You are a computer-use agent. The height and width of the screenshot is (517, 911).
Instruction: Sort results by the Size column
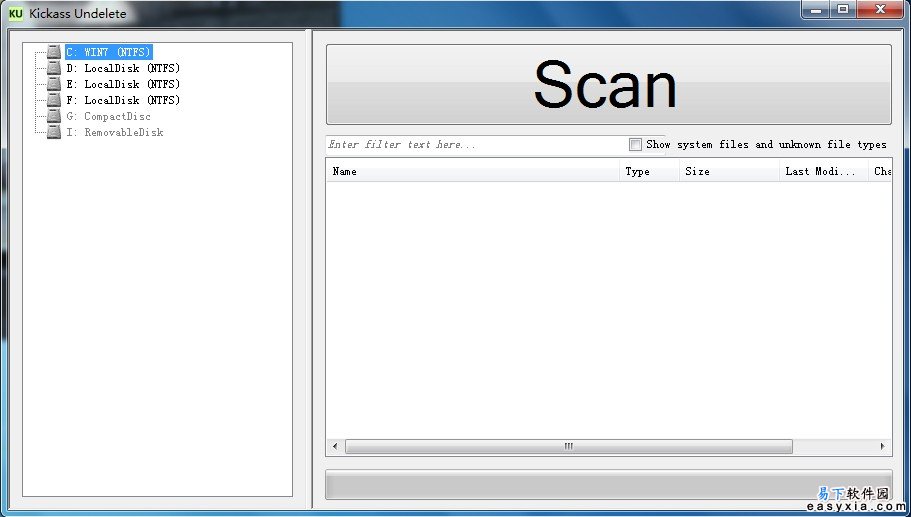pos(730,171)
